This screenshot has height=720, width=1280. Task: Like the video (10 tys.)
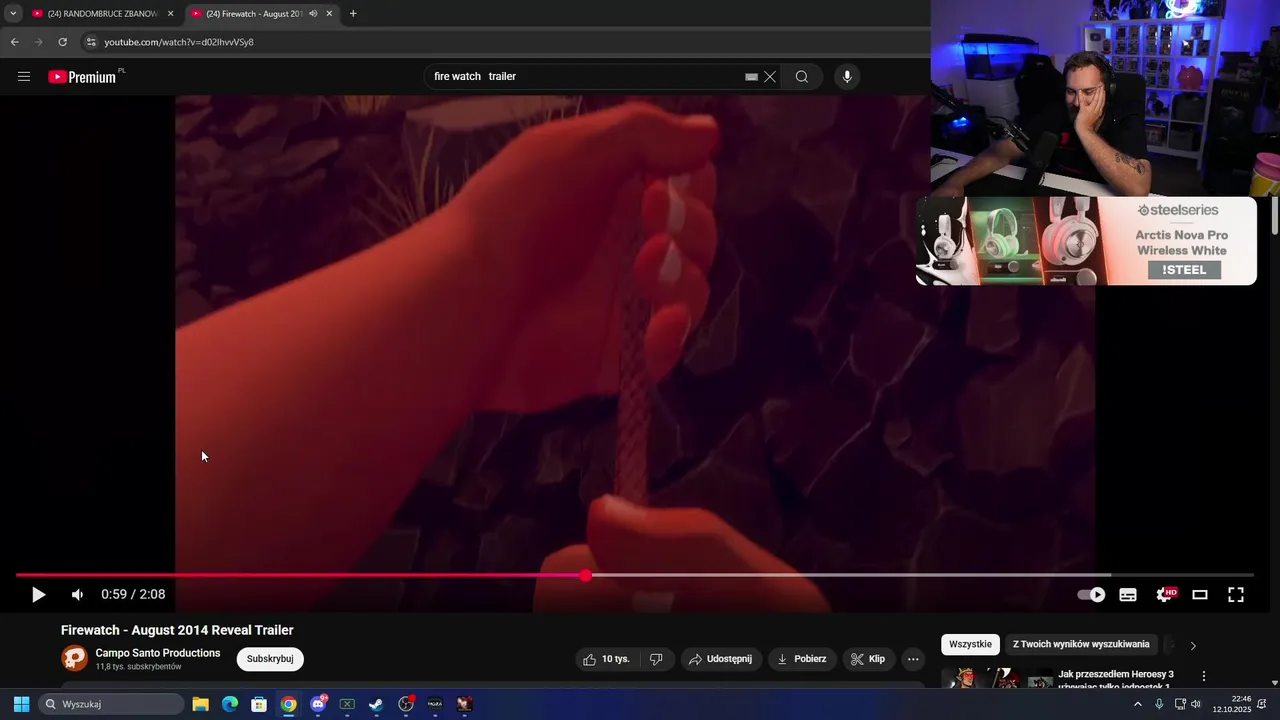[607, 659]
